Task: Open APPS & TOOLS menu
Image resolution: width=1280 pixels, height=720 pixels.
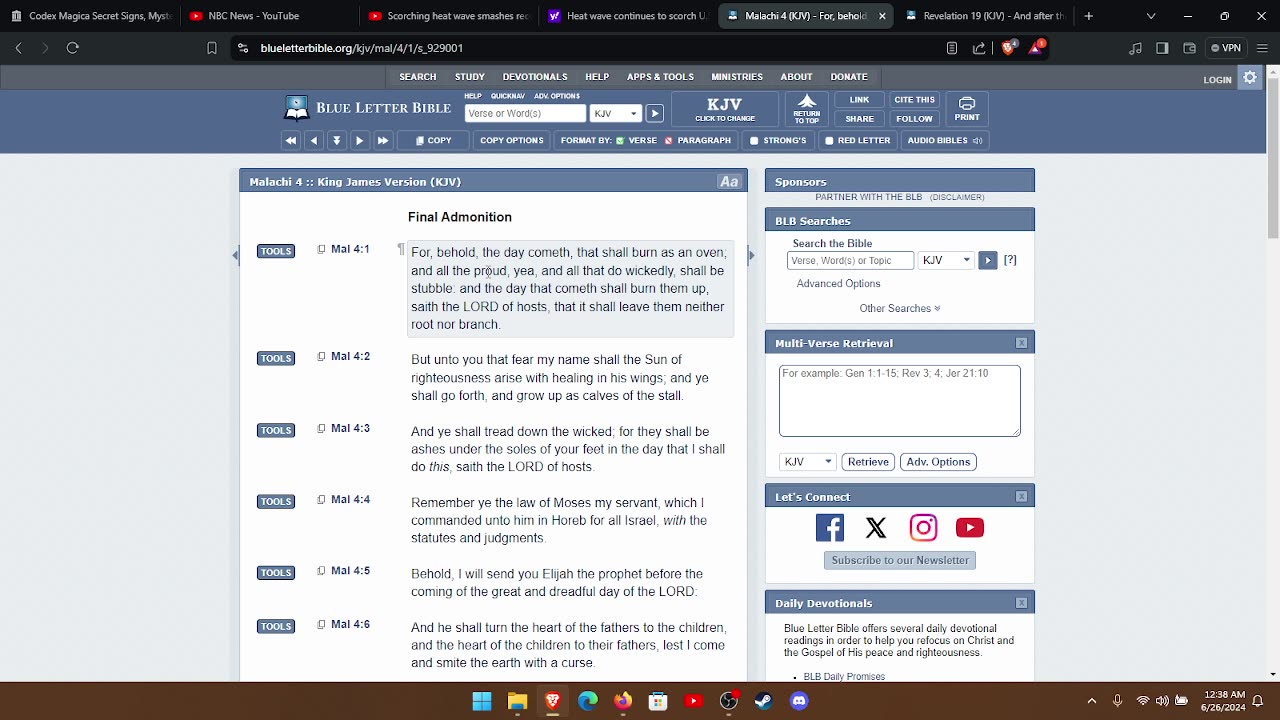Action: pyautogui.click(x=660, y=77)
